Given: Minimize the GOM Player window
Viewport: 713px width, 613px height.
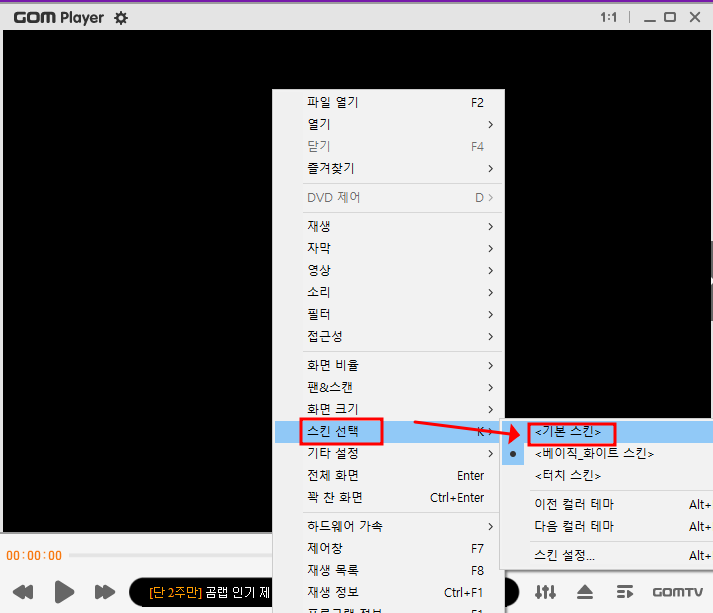Looking at the screenshot, I should (x=650, y=18).
